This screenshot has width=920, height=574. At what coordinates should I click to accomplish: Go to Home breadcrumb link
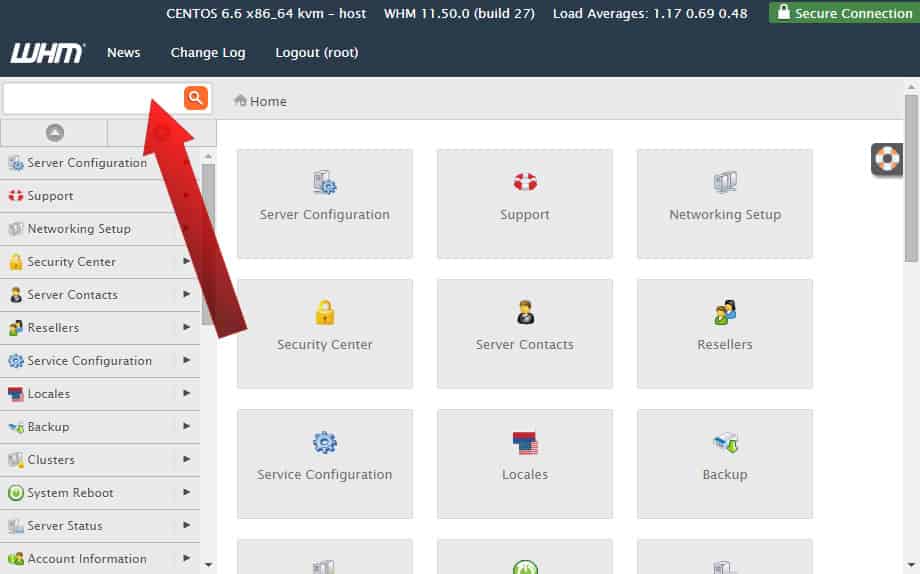point(268,102)
